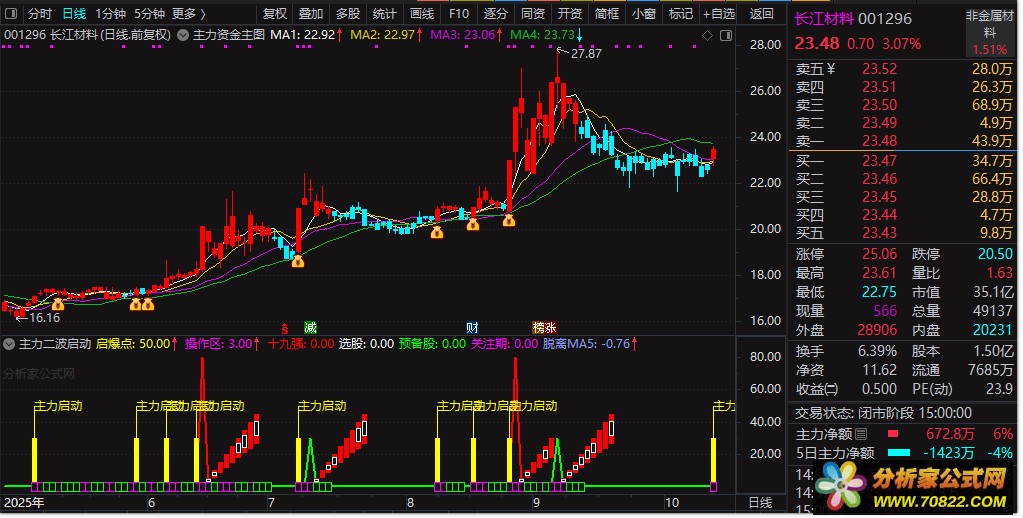Expand the 主力二波启动 indicator dropdown
The image size is (1023, 518).
point(10,343)
